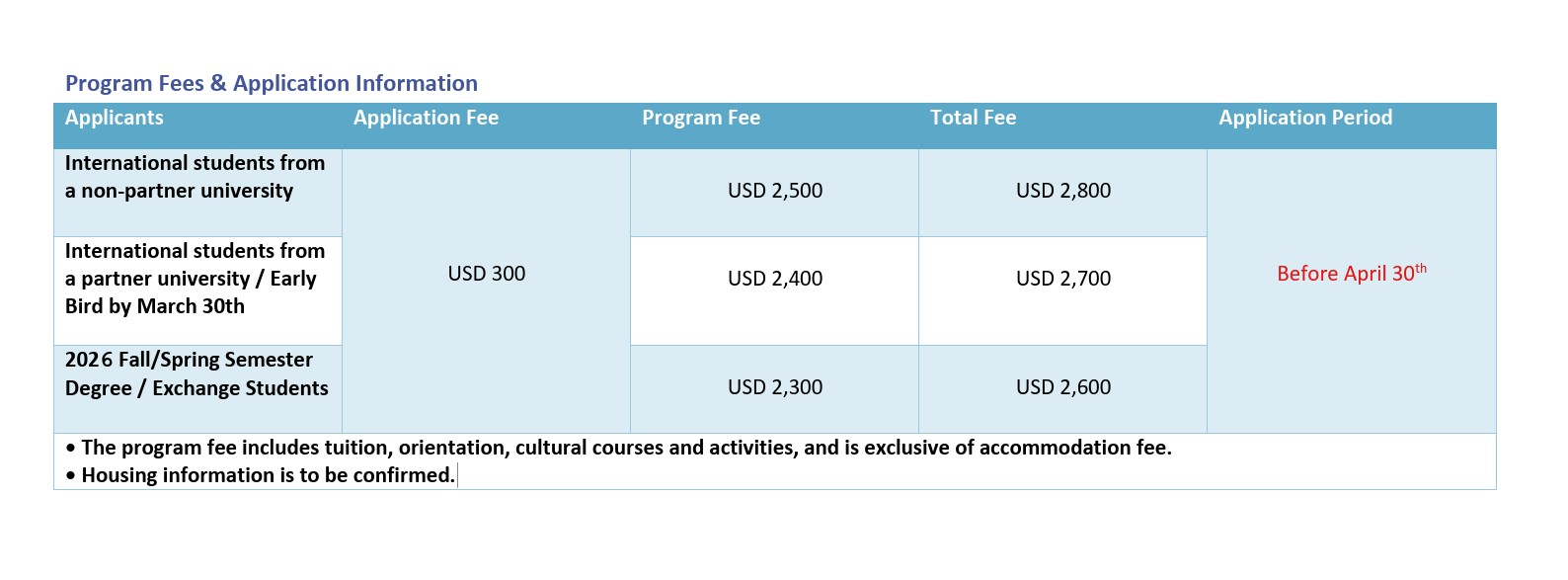Click the Program Fee column header

tap(701, 118)
